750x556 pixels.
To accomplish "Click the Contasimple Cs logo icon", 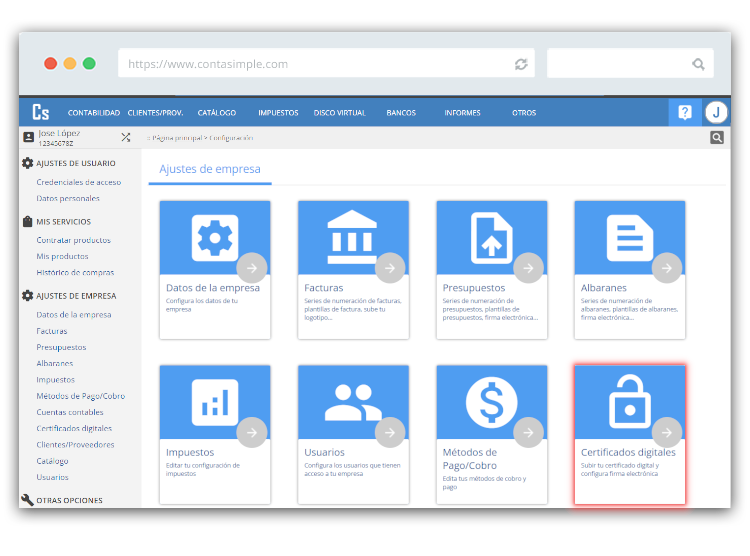I will coord(41,112).
